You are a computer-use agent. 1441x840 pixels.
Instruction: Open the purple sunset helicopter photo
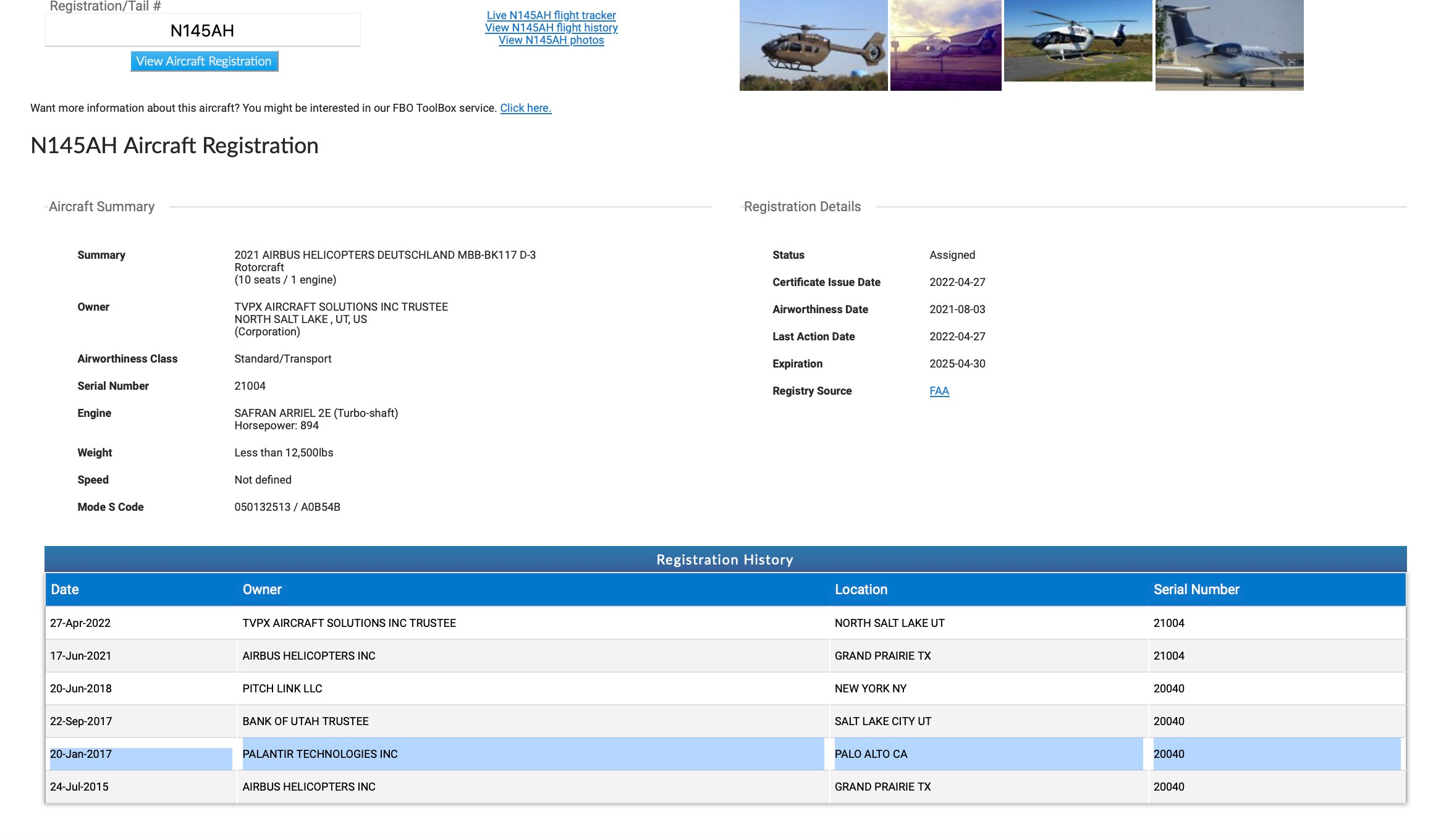[x=945, y=45]
